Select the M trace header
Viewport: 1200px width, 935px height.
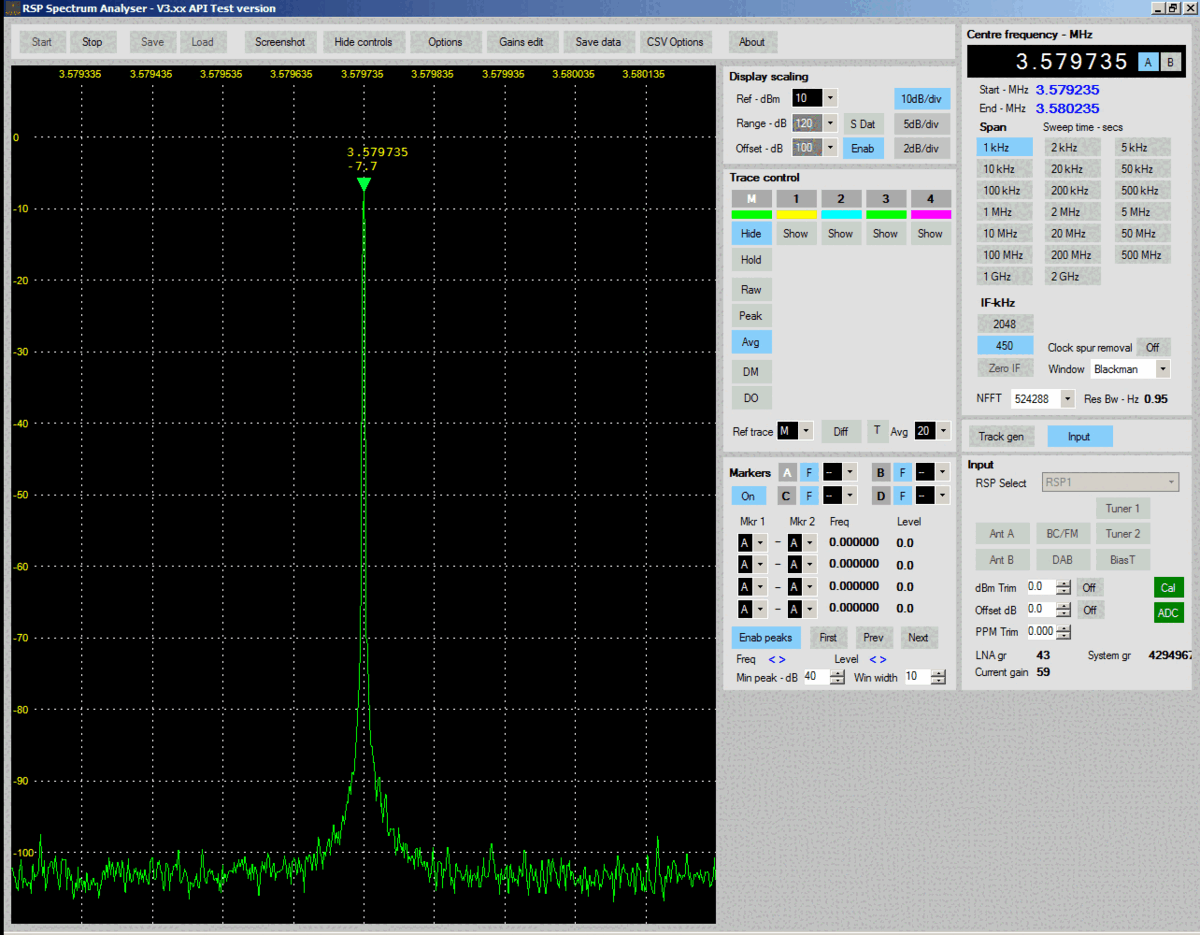(x=751, y=199)
